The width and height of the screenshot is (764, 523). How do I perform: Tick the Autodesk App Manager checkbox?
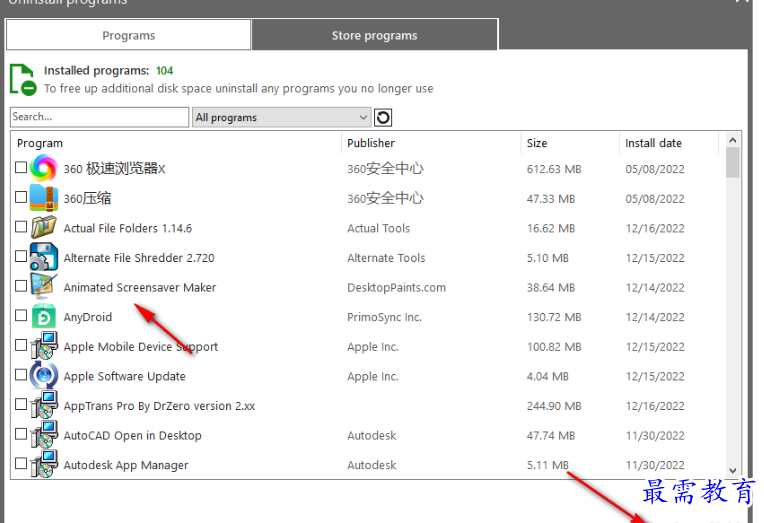tap(21, 464)
